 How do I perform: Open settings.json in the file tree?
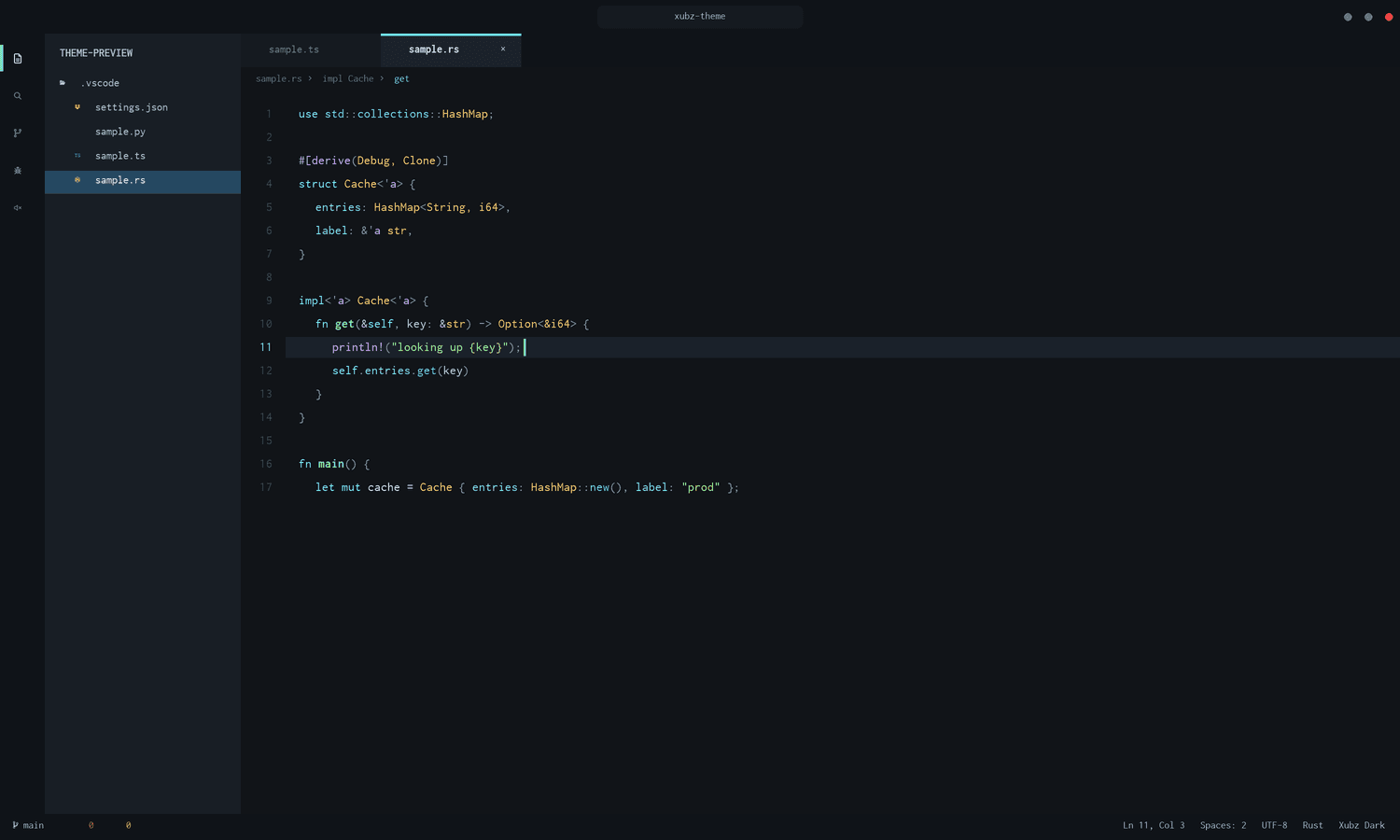click(x=143, y=107)
